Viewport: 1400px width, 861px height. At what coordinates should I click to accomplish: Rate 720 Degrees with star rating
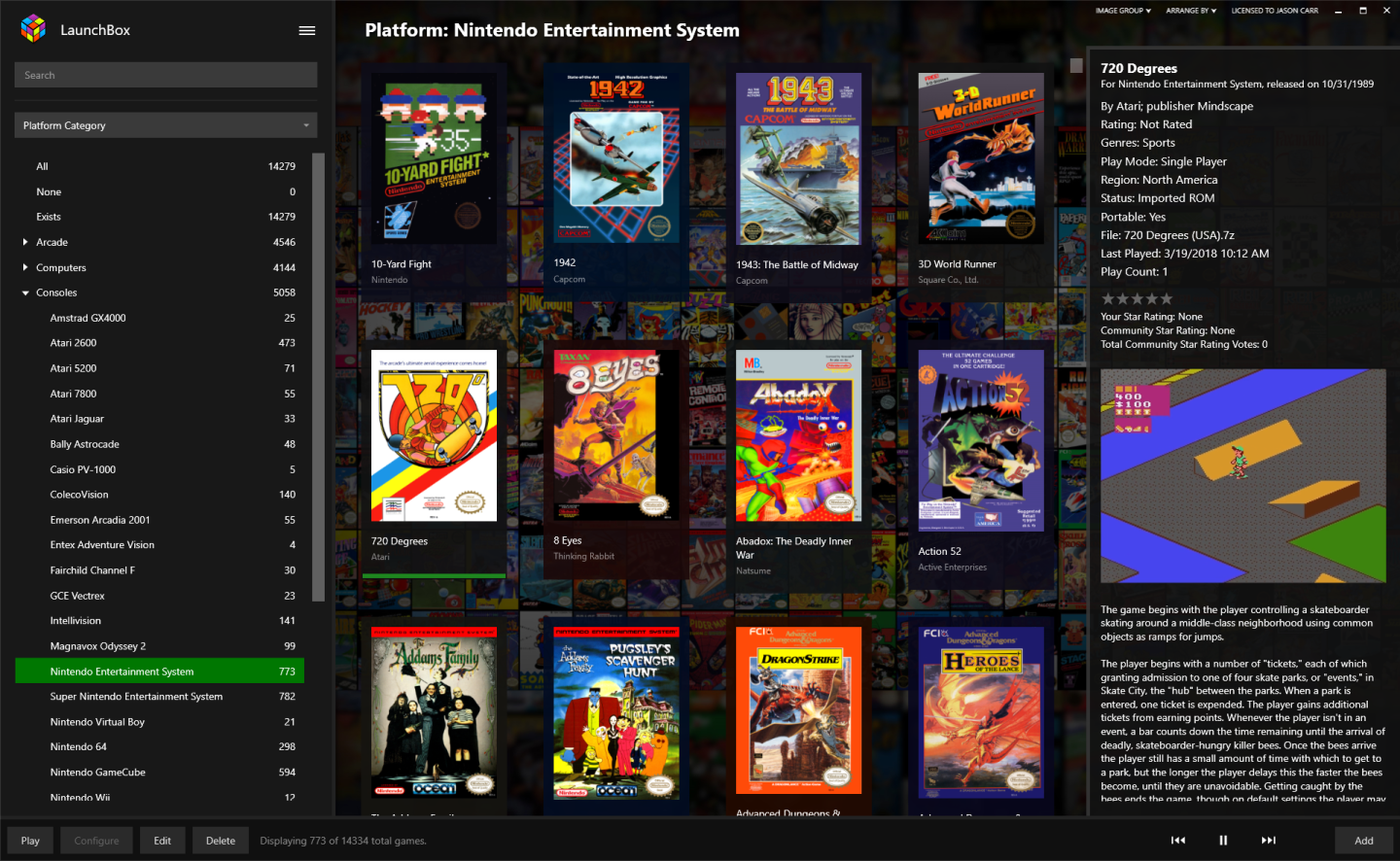click(x=1137, y=299)
